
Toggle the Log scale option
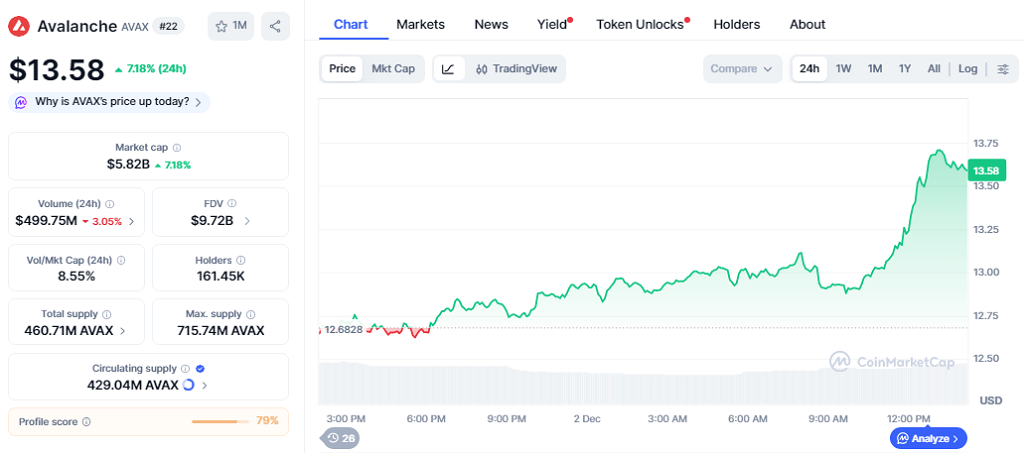967,69
